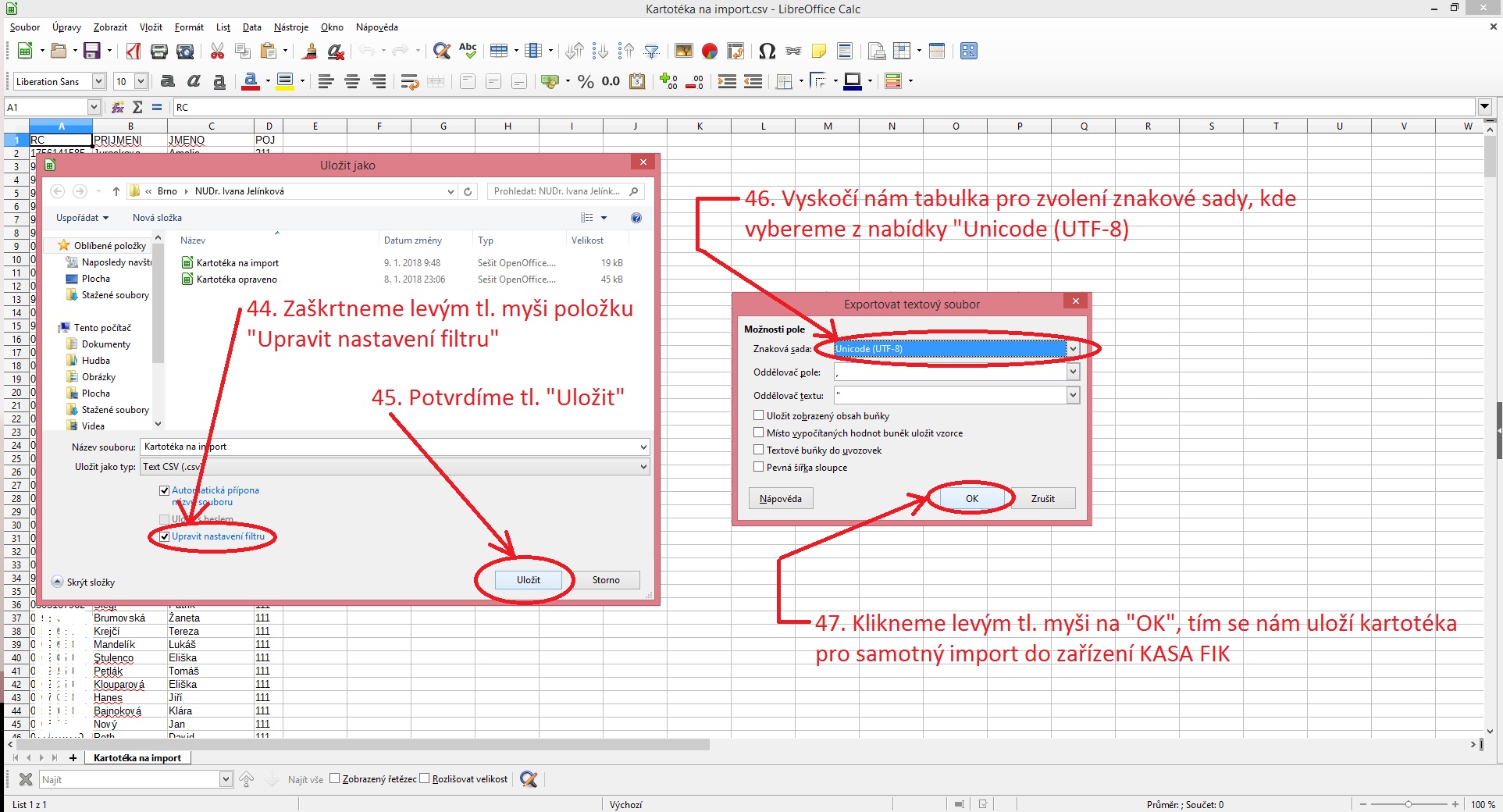1503x812 pixels.
Task: Confirm export with the OK button
Action: pos(971,499)
